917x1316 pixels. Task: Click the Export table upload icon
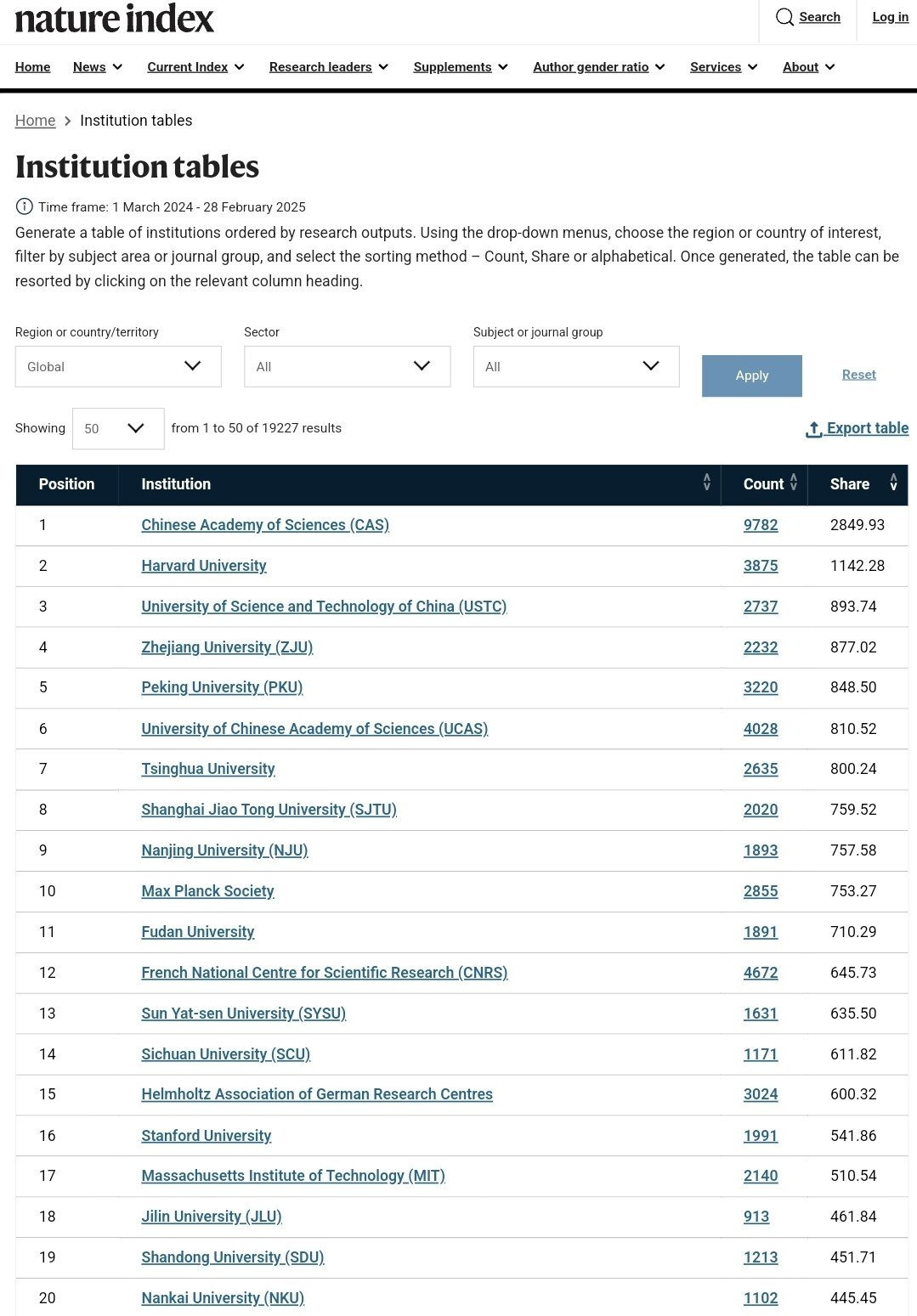[813, 429]
